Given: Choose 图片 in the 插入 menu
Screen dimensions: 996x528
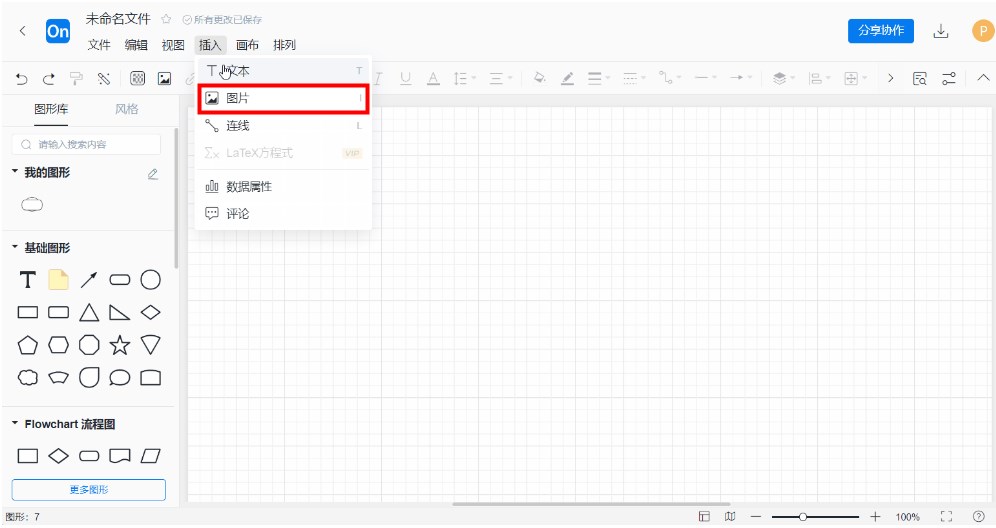Looking at the screenshot, I should [x=283, y=98].
